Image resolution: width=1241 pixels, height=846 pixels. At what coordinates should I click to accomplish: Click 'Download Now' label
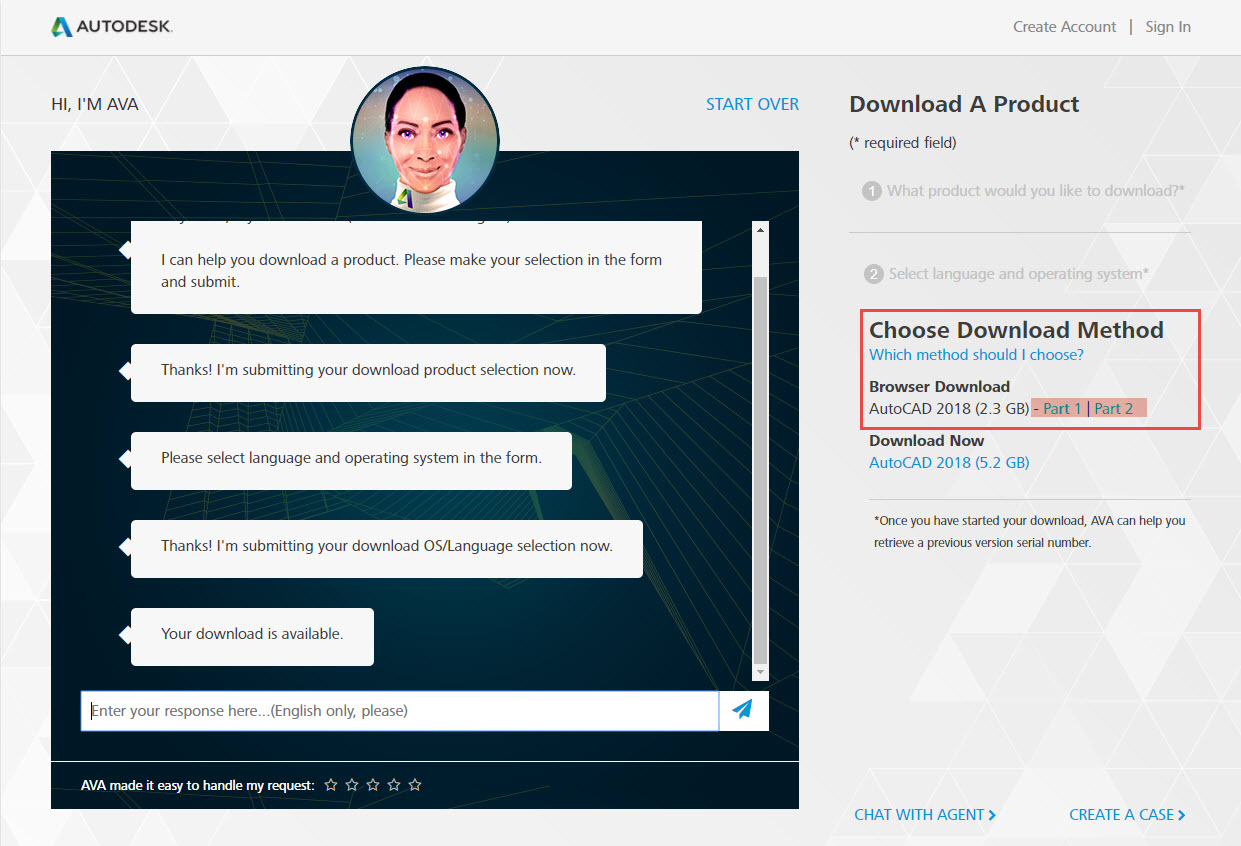tap(926, 441)
